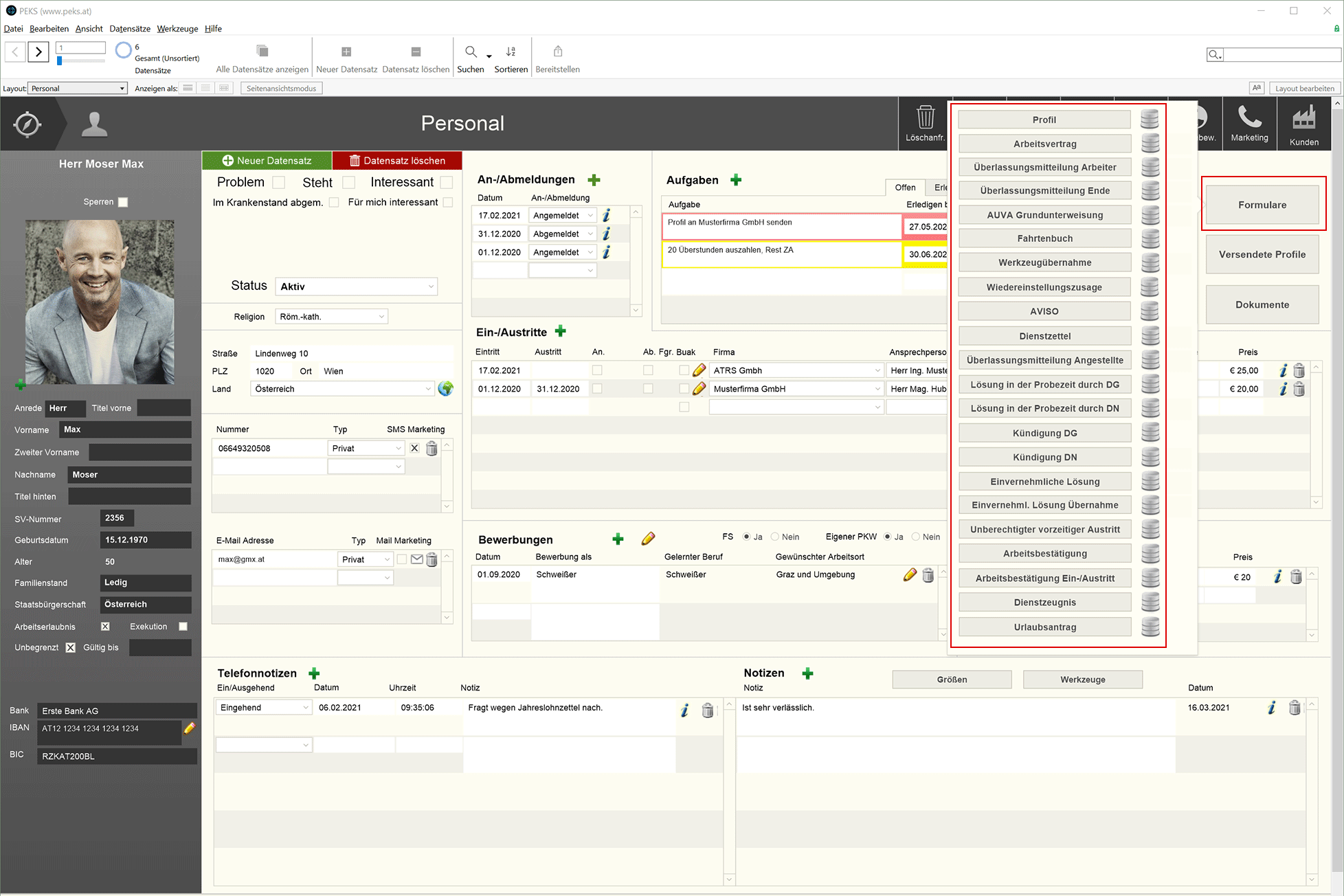Open the Versendete Profile button
This screenshot has width=1344, height=896.
[1262, 254]
